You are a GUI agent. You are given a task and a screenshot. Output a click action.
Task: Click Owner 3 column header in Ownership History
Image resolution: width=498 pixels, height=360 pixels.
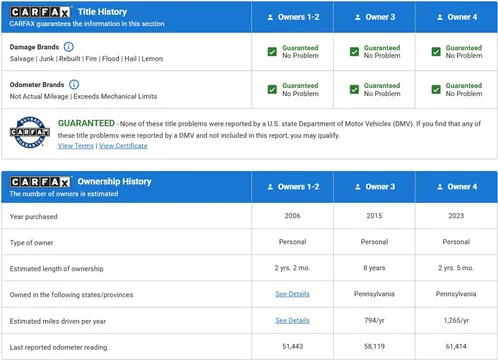[x=374, y=187]
